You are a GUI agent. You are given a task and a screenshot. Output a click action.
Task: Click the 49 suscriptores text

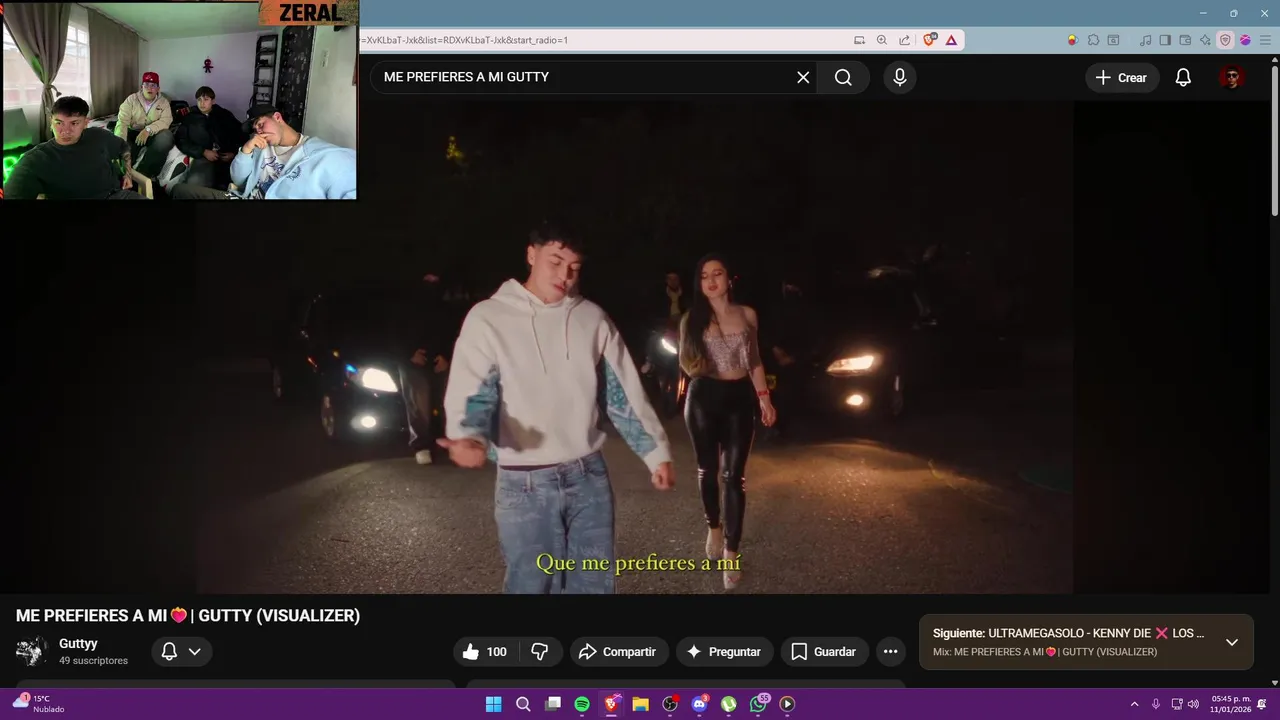(93, 661)
